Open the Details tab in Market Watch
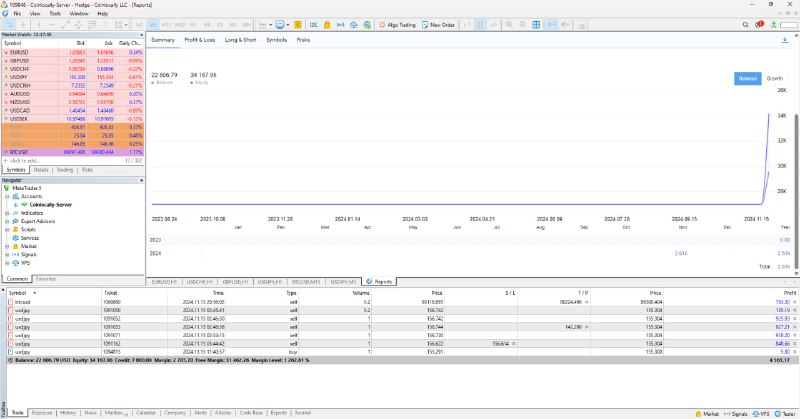The width and height of the screenshot is (800, 419). tap(41, 170)
